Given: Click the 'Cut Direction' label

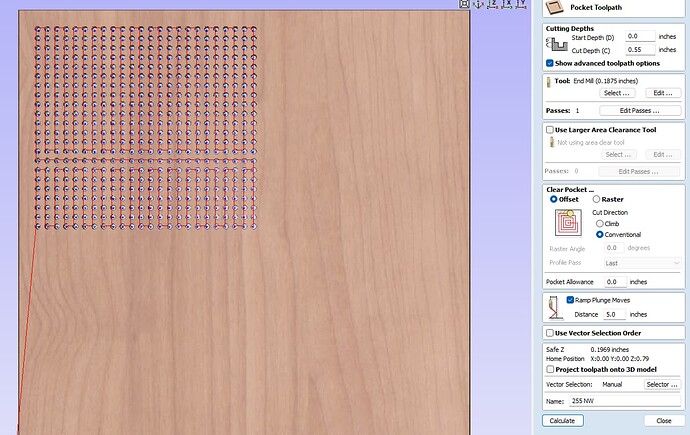Looking at the screenshot, I should pyautogui.click(x=610, y=212).
